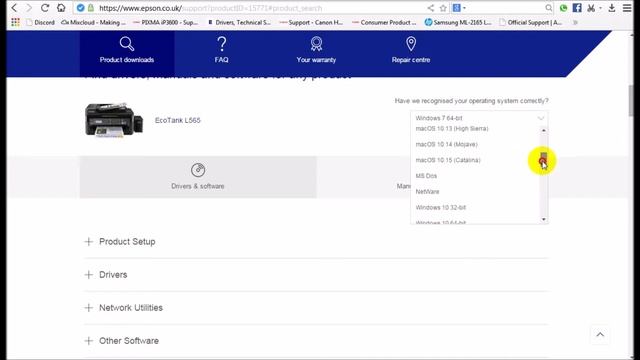Open the Facebook extension icon

[x=577, y=8]
